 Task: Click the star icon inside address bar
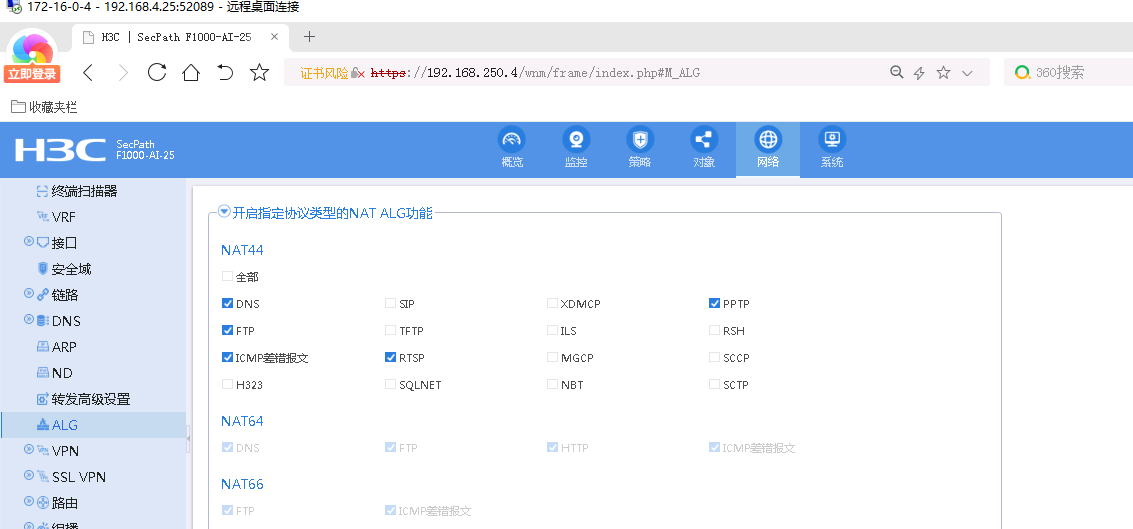943,72
